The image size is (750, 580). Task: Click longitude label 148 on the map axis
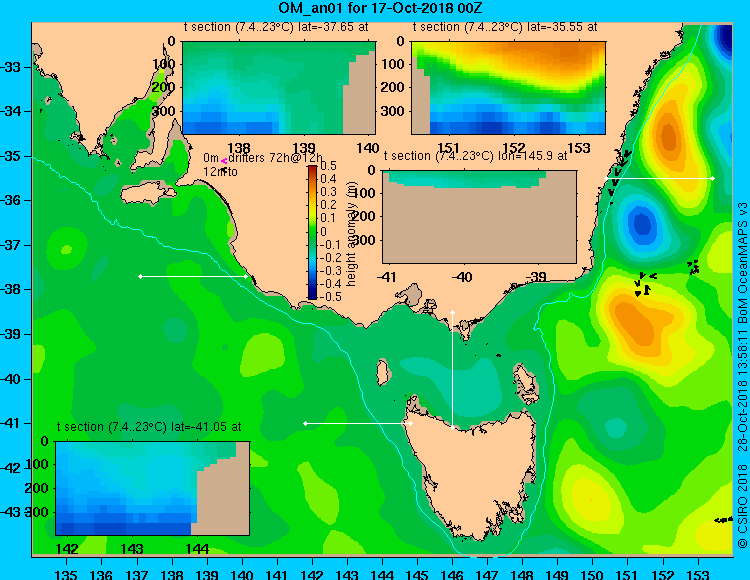(522, 575)
